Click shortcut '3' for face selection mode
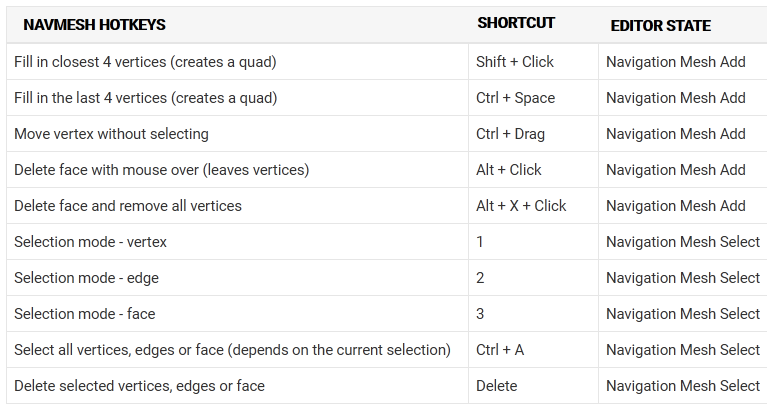The image size is (767, 415). [480, 314]
